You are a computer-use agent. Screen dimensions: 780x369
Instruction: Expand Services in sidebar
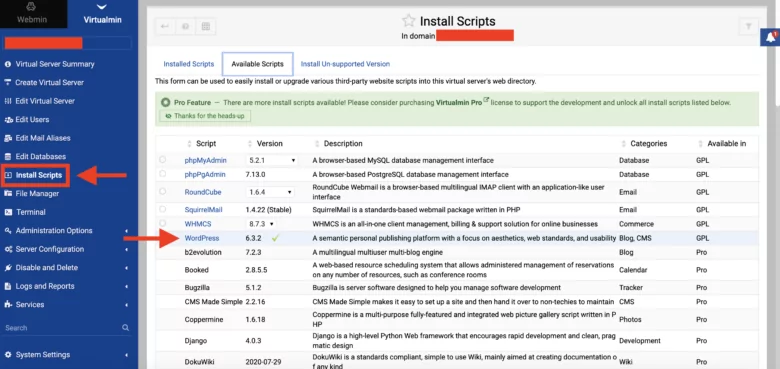point(66,304)
